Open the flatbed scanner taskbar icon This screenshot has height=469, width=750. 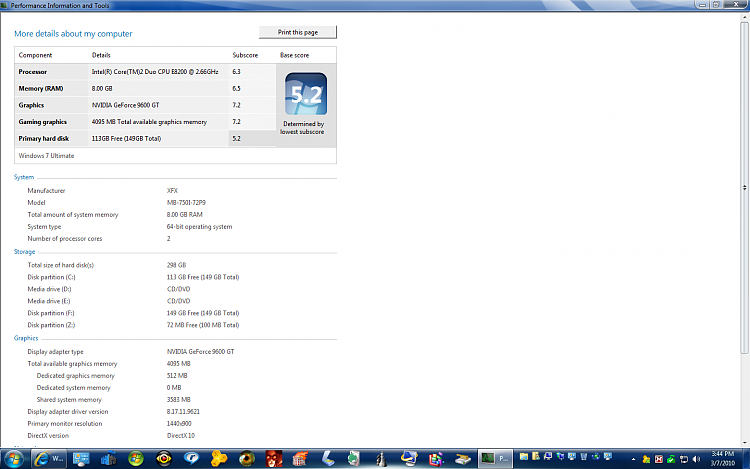coord(328,459)
